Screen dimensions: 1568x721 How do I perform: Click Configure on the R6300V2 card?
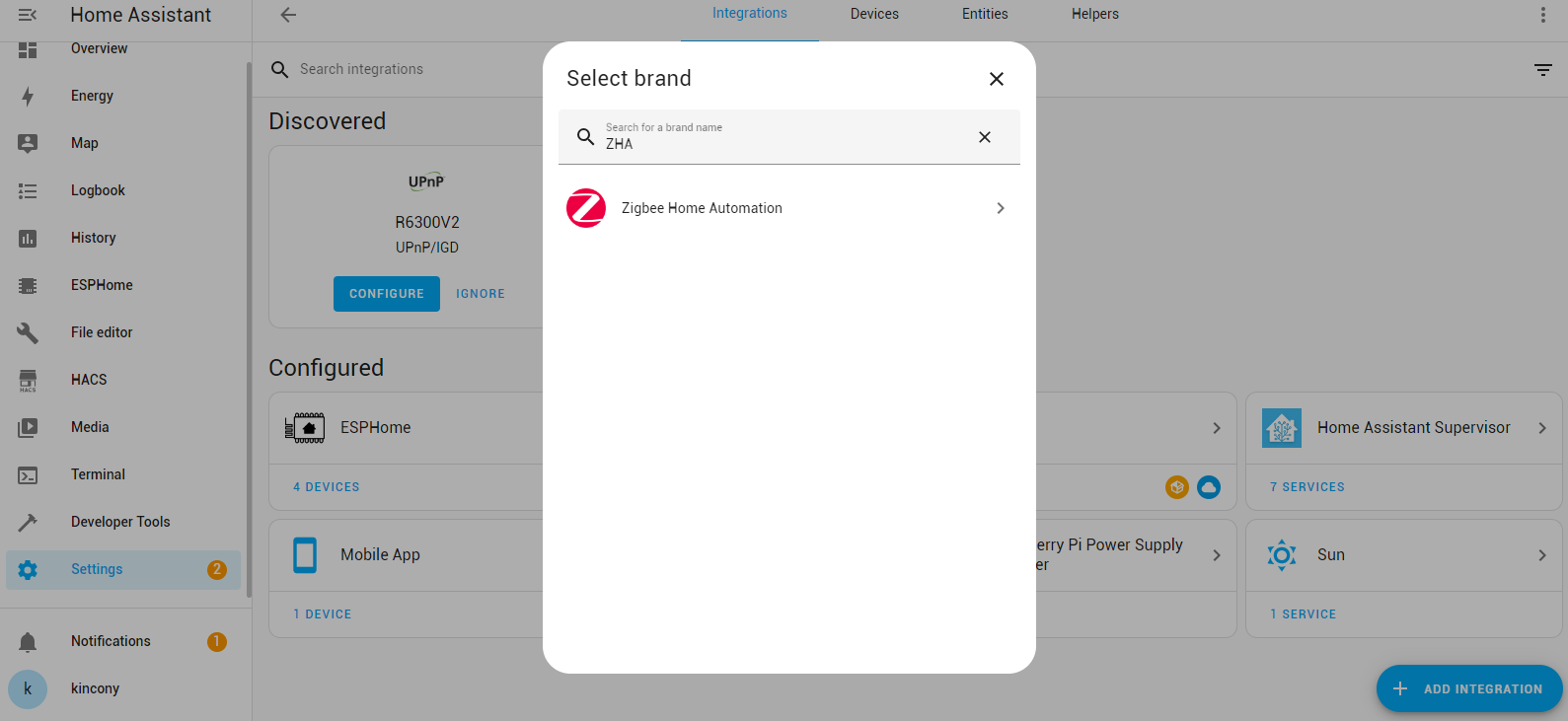(386, 294)
